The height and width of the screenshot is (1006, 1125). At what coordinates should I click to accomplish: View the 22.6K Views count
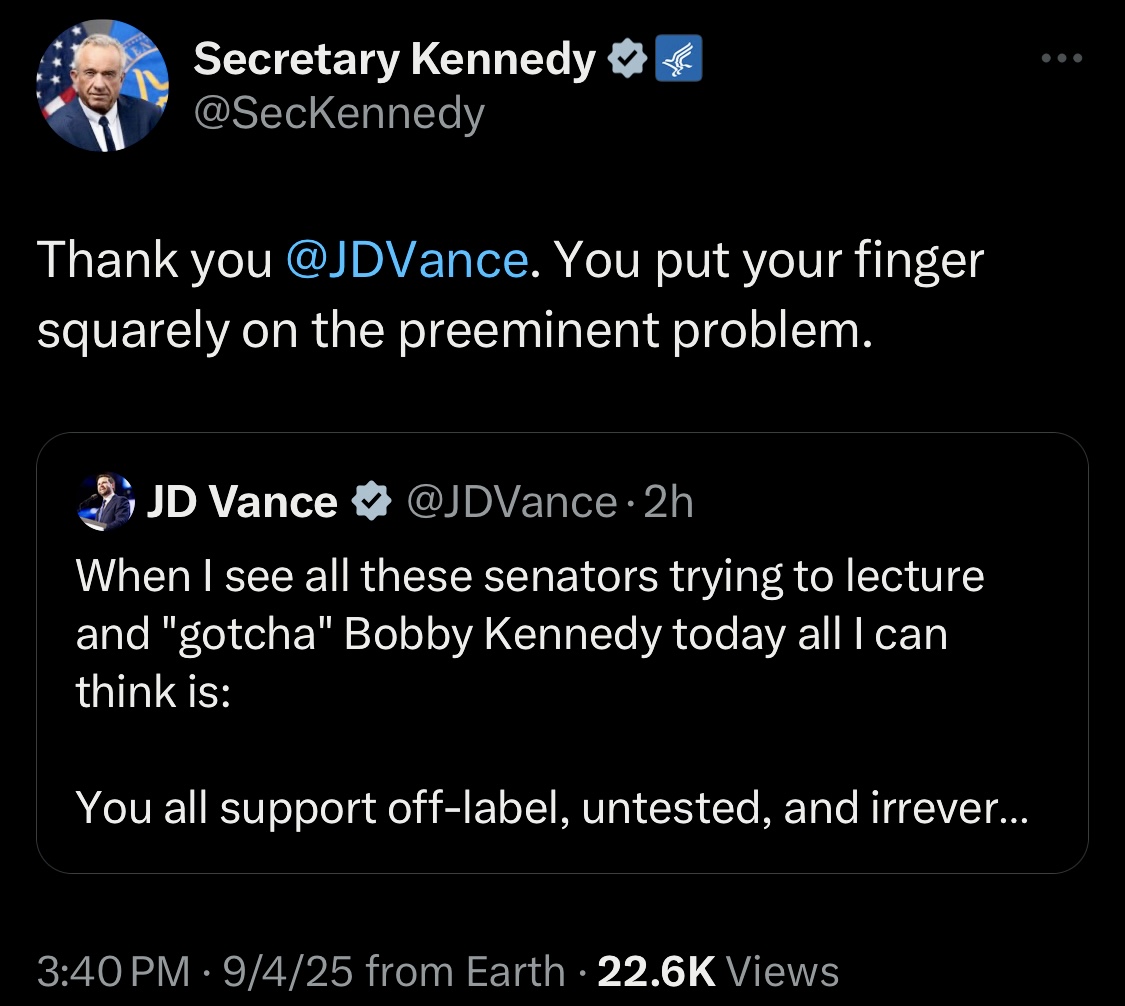tap(717, 971)
